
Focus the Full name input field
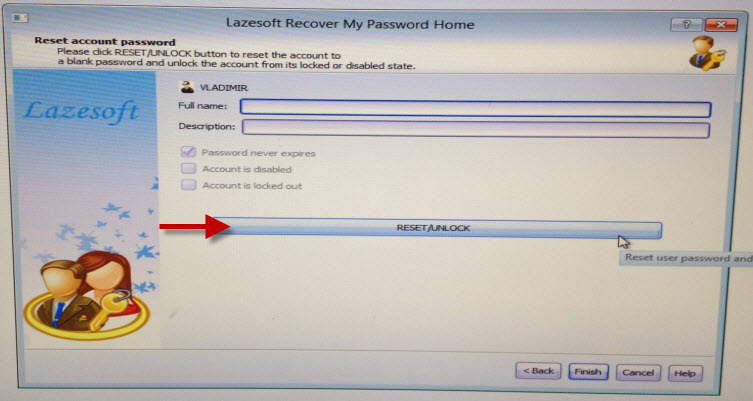475,108
